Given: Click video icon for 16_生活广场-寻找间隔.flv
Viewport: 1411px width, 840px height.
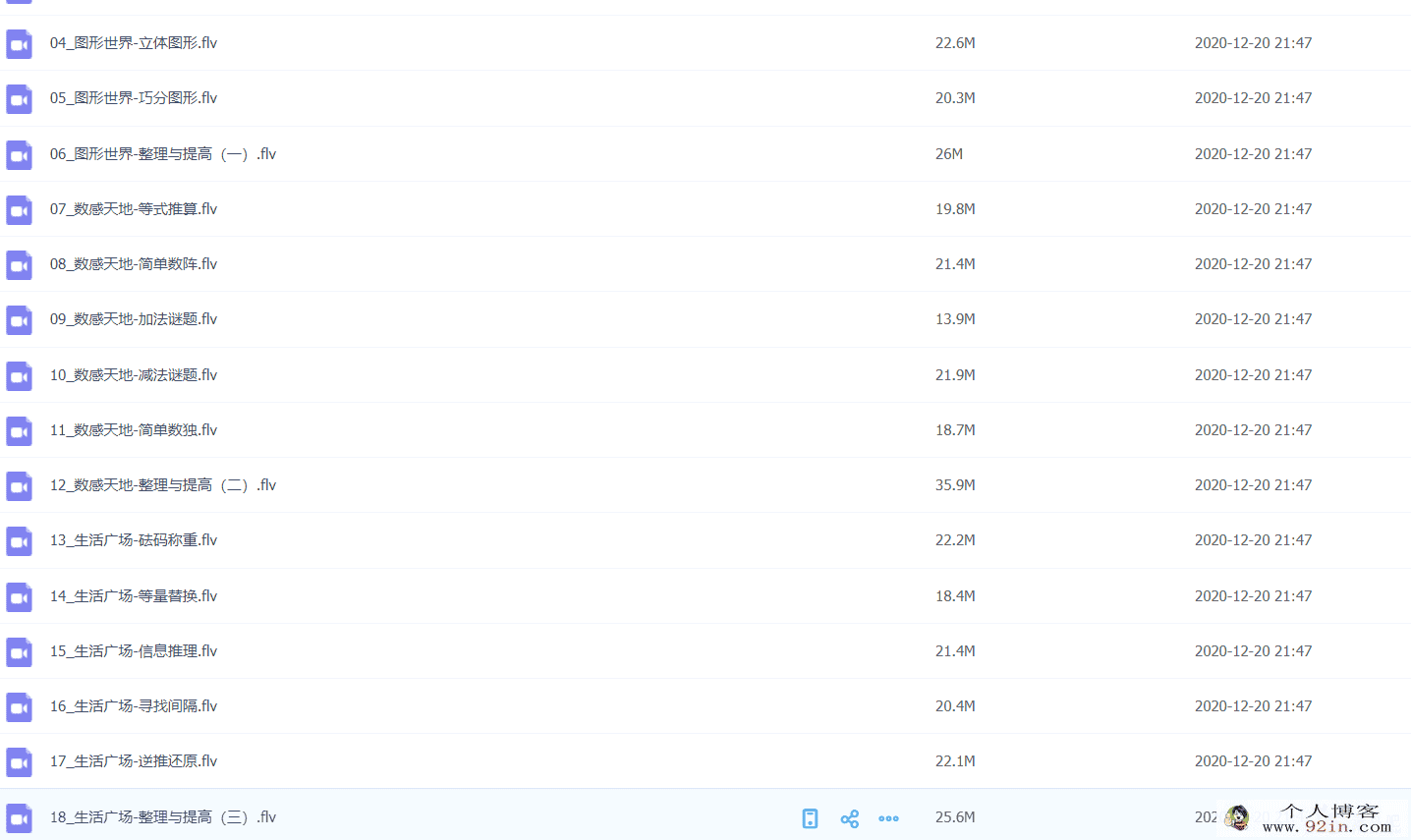Looking at the screenshot, I should pos(19,707).
